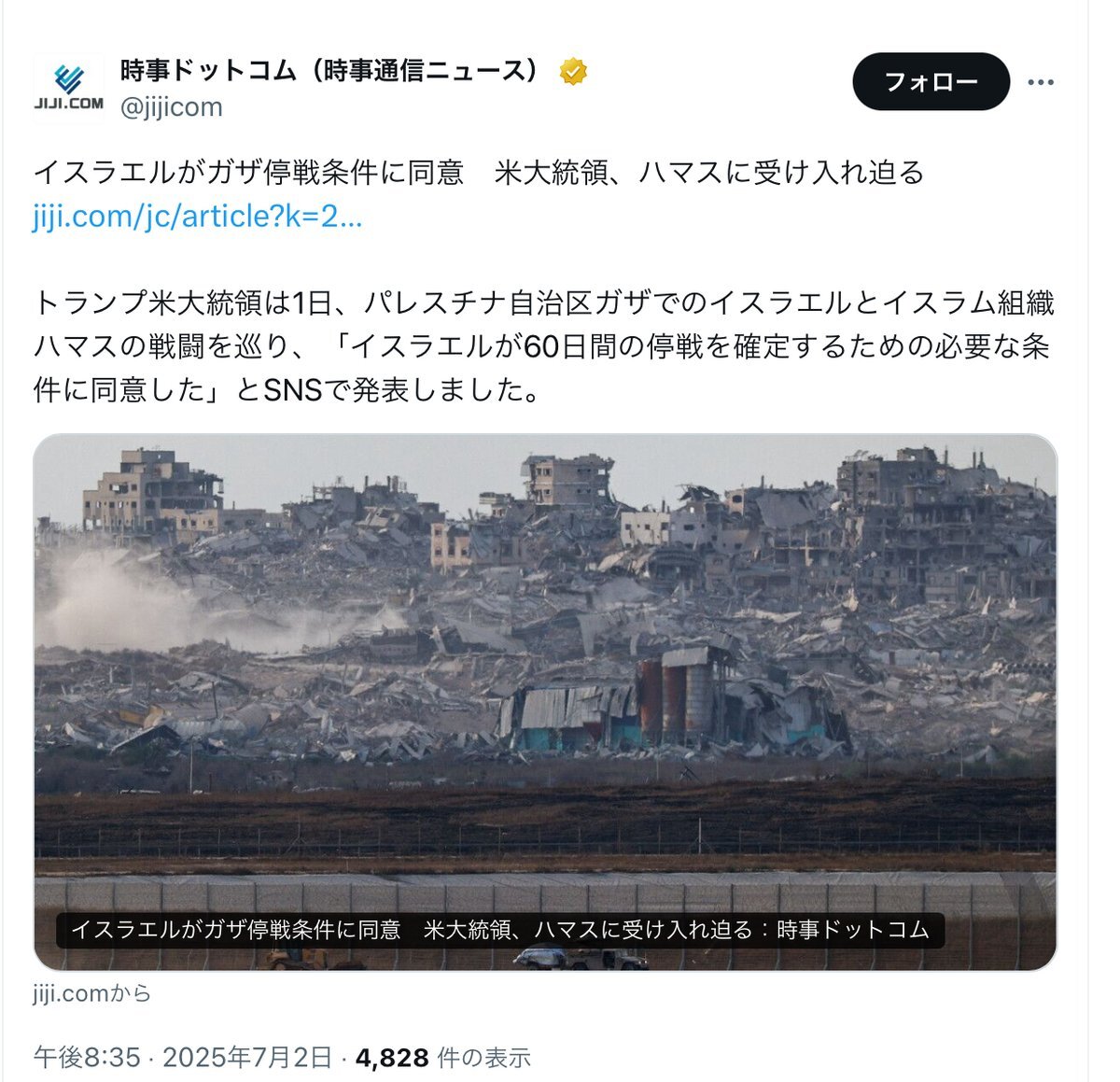The width and height of the screenshot is (1120, 1082).
Task: Click the 件の表示 views label
Action: pos(483,1057)
